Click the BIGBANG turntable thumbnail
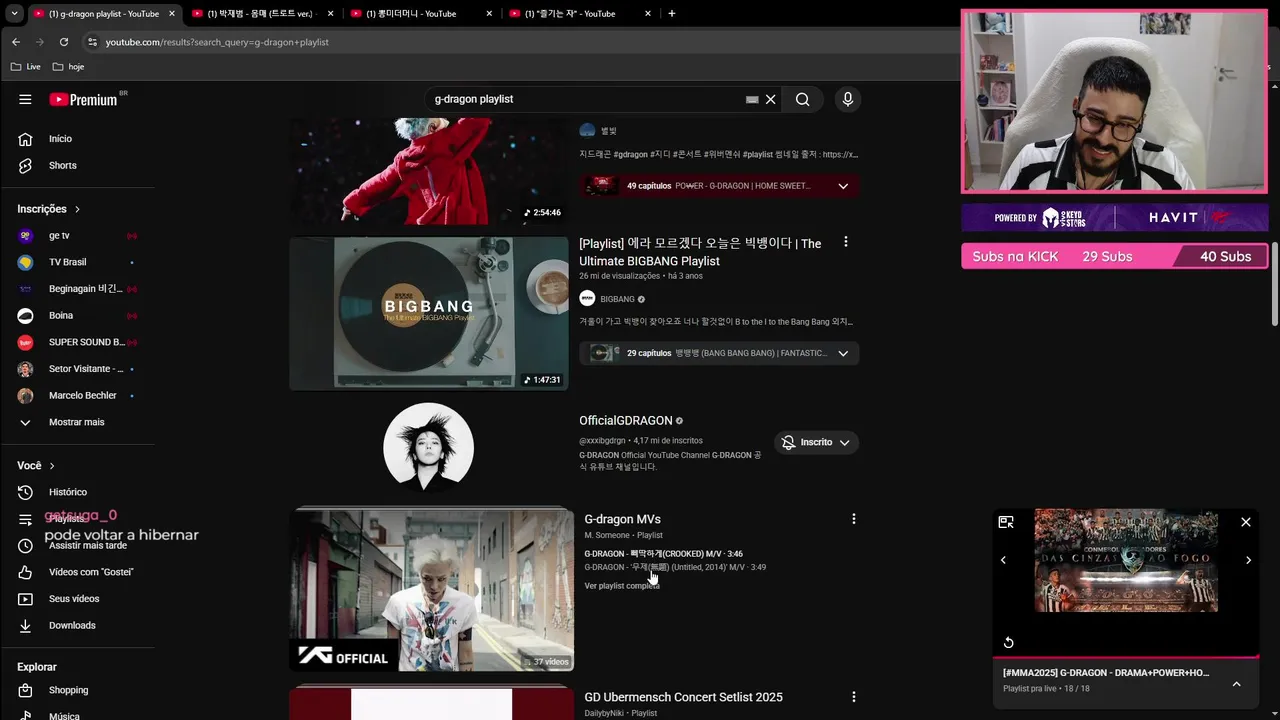This screenshot has height=720, width=1280. coord(429,313)
